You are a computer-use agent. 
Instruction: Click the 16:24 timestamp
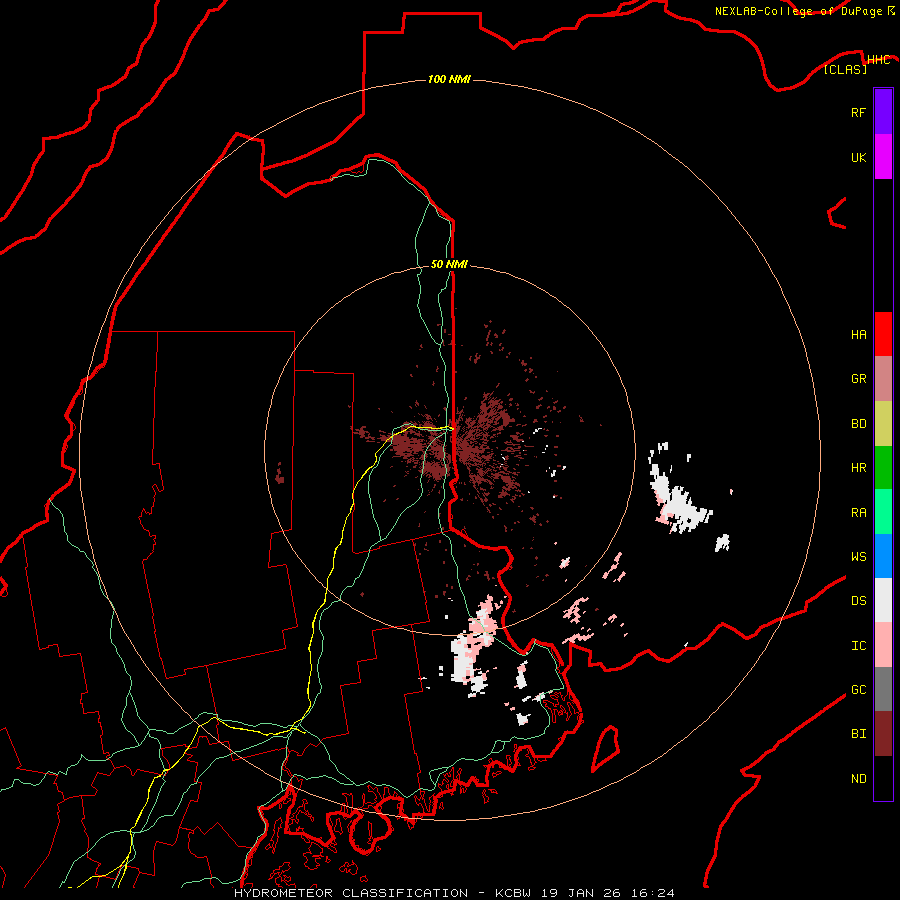pyautogui.click(x=654, y=893)
